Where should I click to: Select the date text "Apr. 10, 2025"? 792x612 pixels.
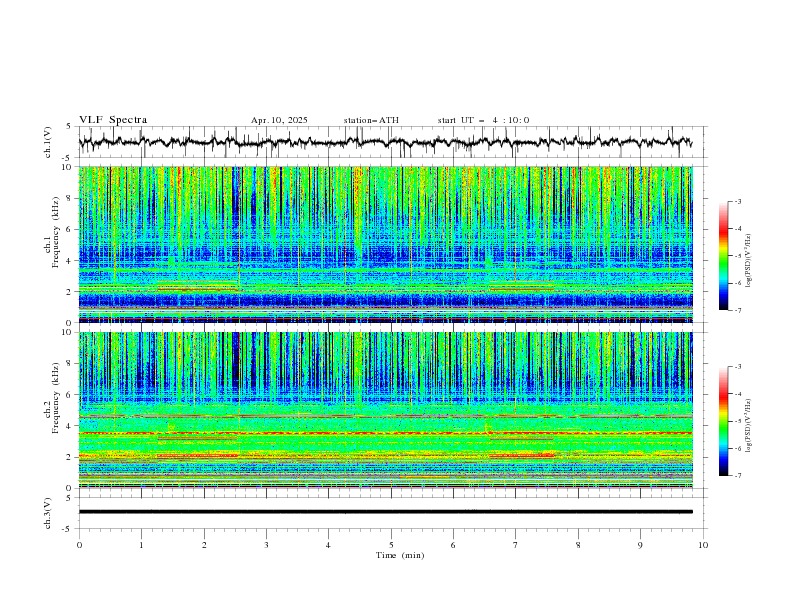click(279, 120)
